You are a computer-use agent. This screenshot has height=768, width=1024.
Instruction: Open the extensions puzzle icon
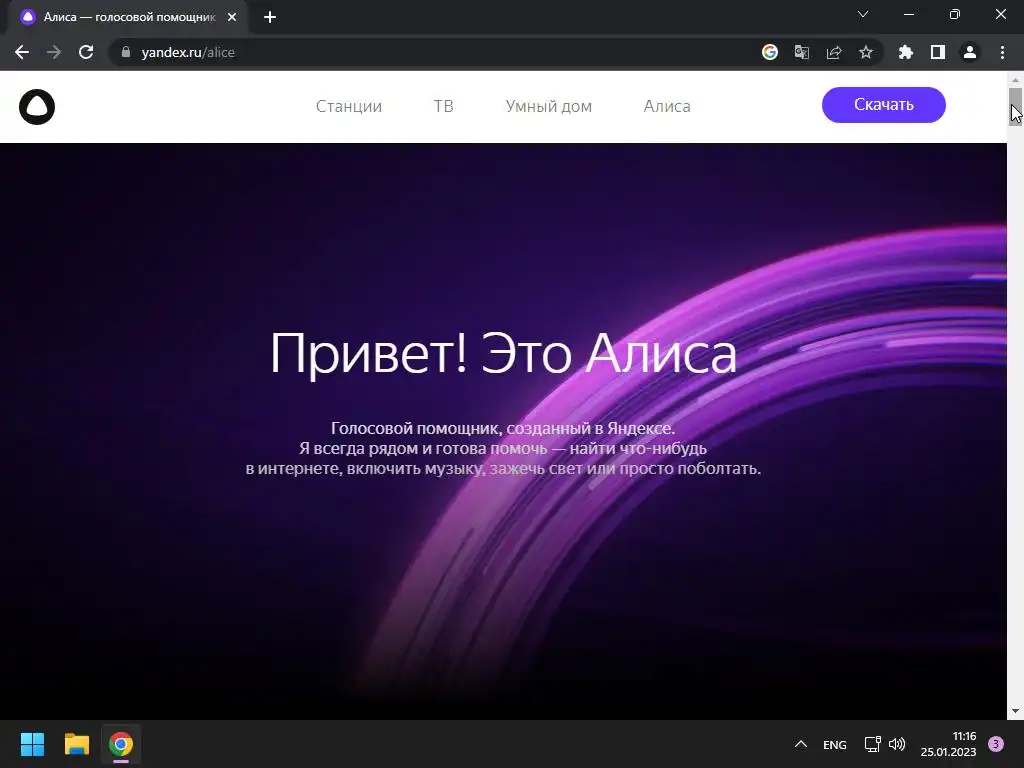pos(906,52)
